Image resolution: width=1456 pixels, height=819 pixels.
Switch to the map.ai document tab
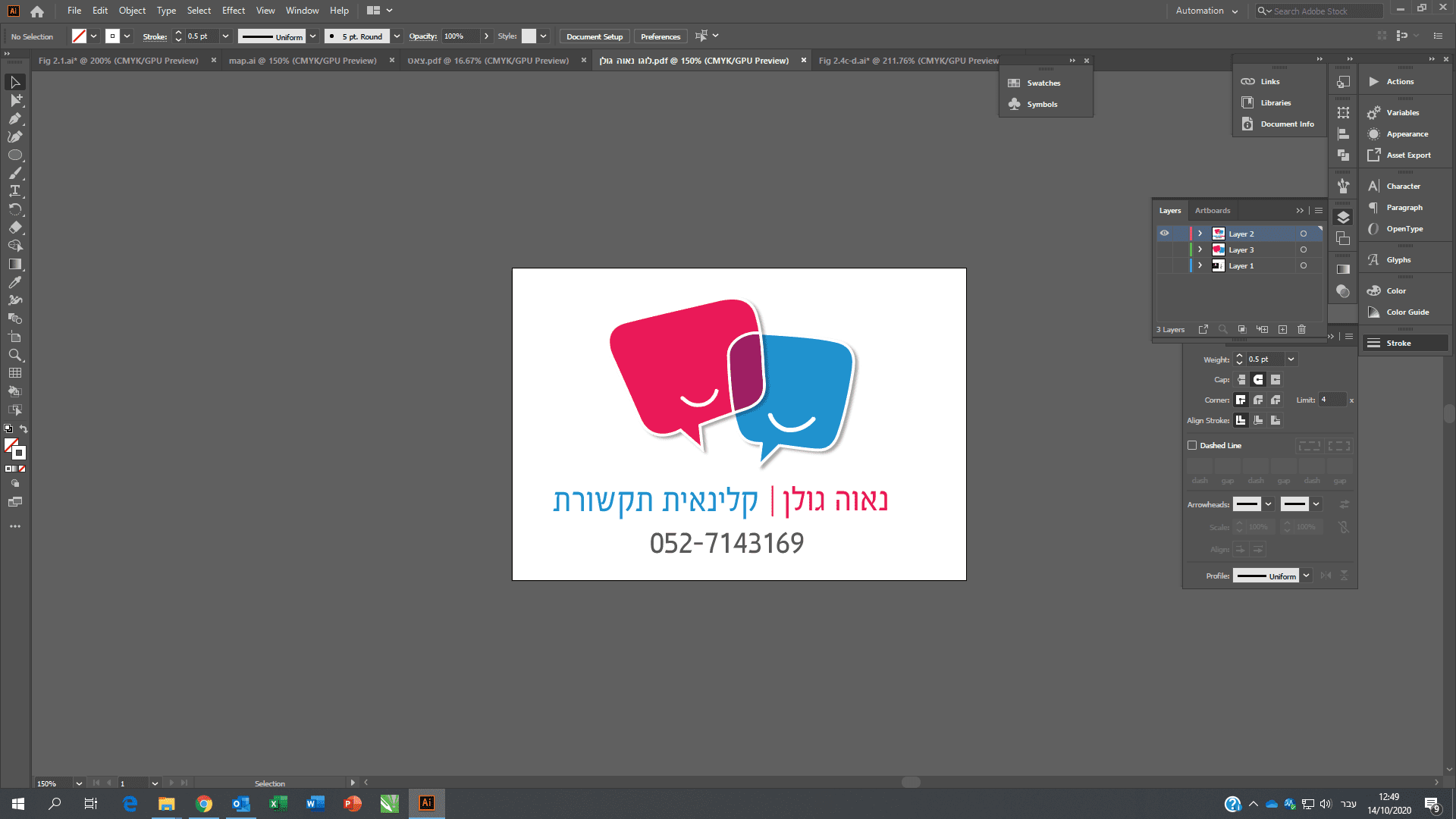(x=303, y=61)
